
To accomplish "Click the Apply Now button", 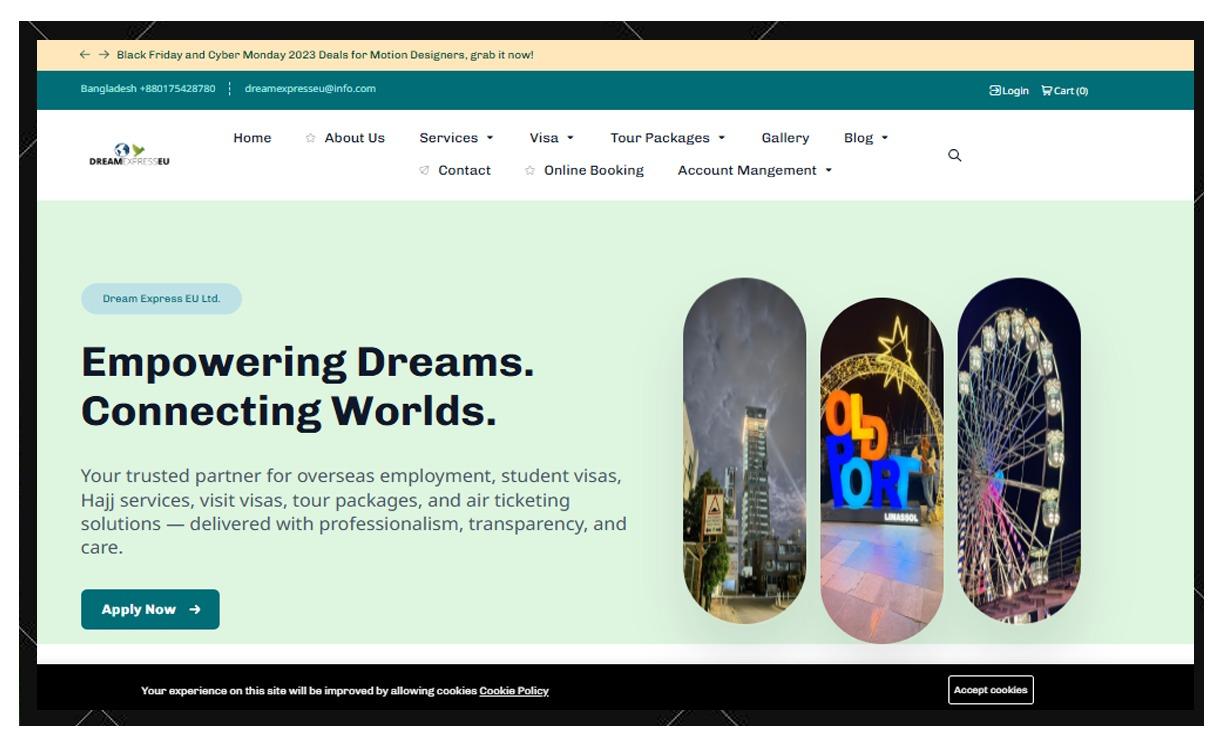I will coord(150,608).
